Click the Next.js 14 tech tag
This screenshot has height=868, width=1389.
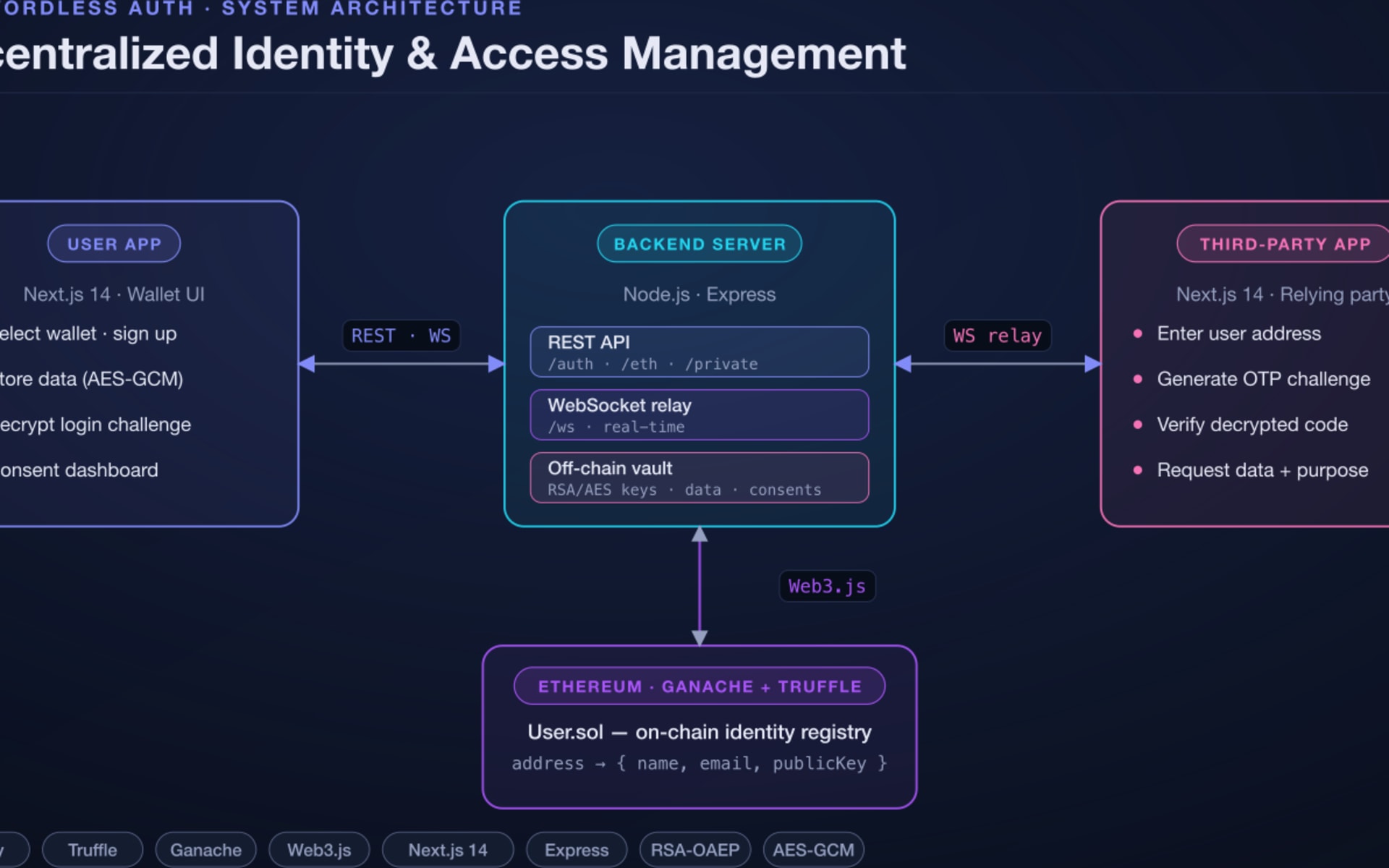[448, 850]
